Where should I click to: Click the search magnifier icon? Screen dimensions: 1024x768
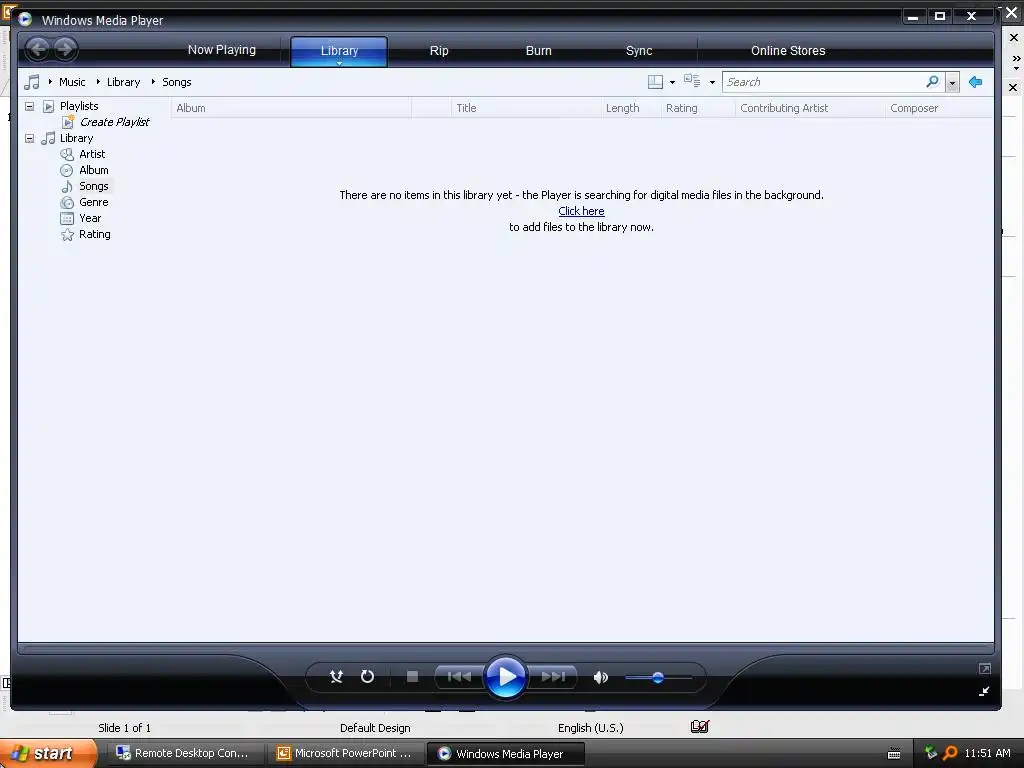pos(933,82)
